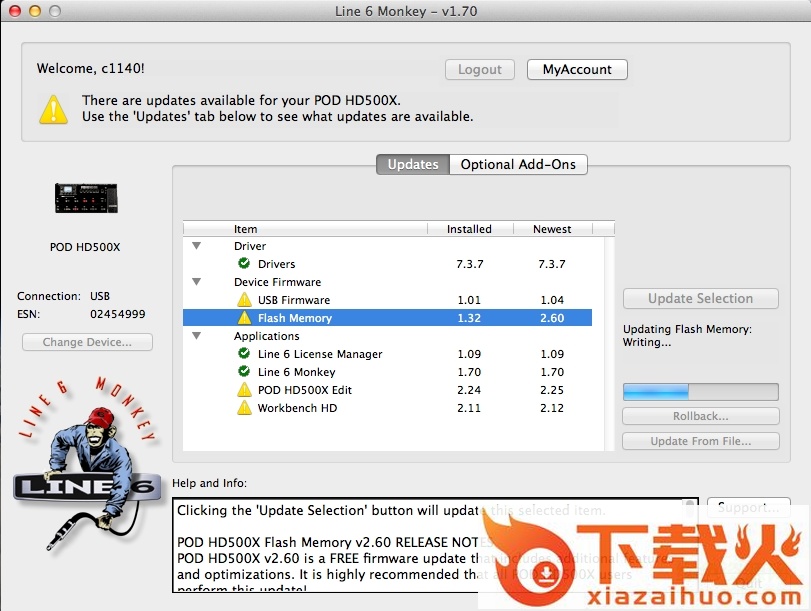Click the warning icon beside Flash Memory
Image resolution: width=811 pixels, height=611 pixels.
click(x=244, y=318)
